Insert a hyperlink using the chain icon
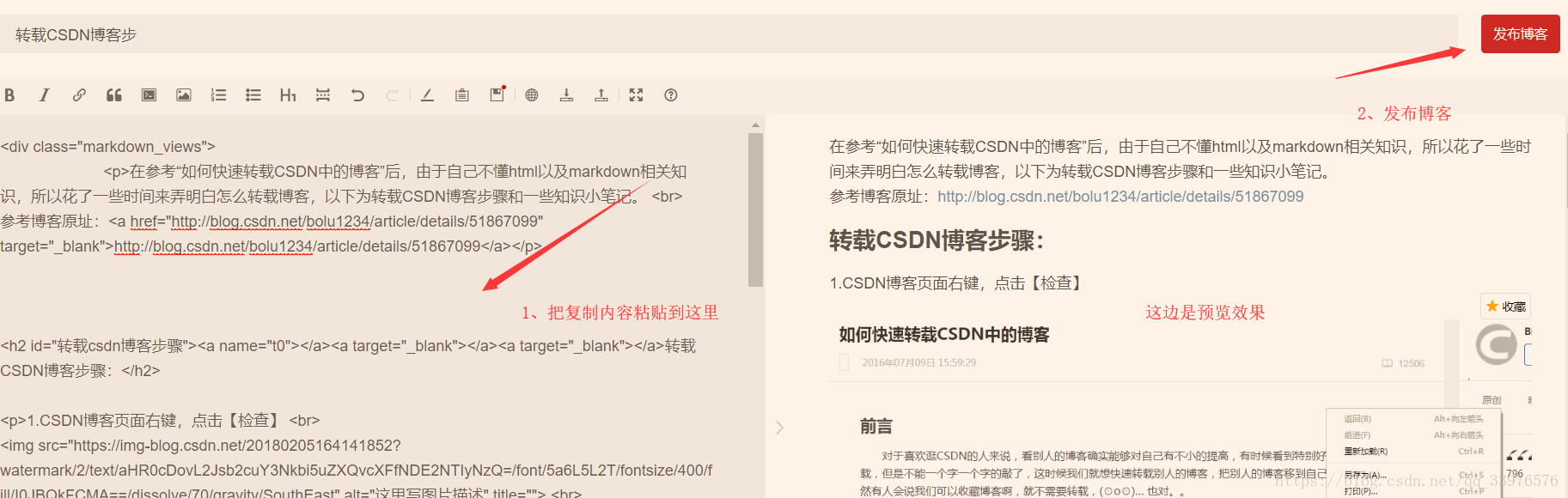 pyautogui.click(x=79, y=95)
